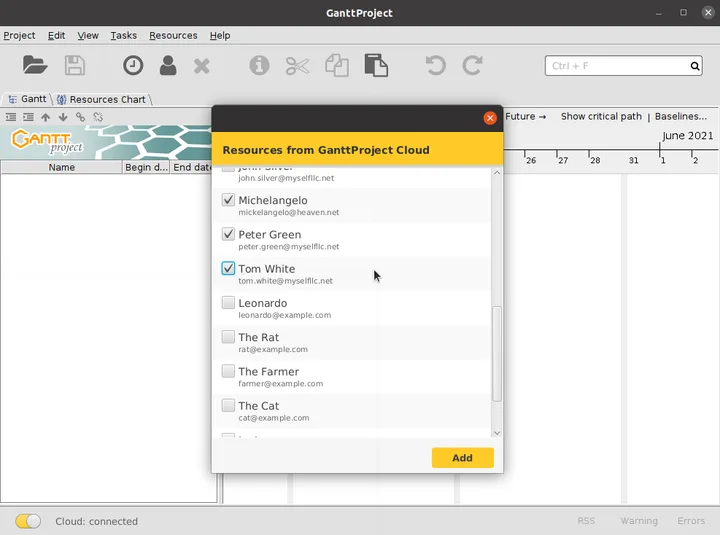The width and height of the screenshot is (720, 535).
Task: Click the Undo arrow icon
Action: (435, 65)
